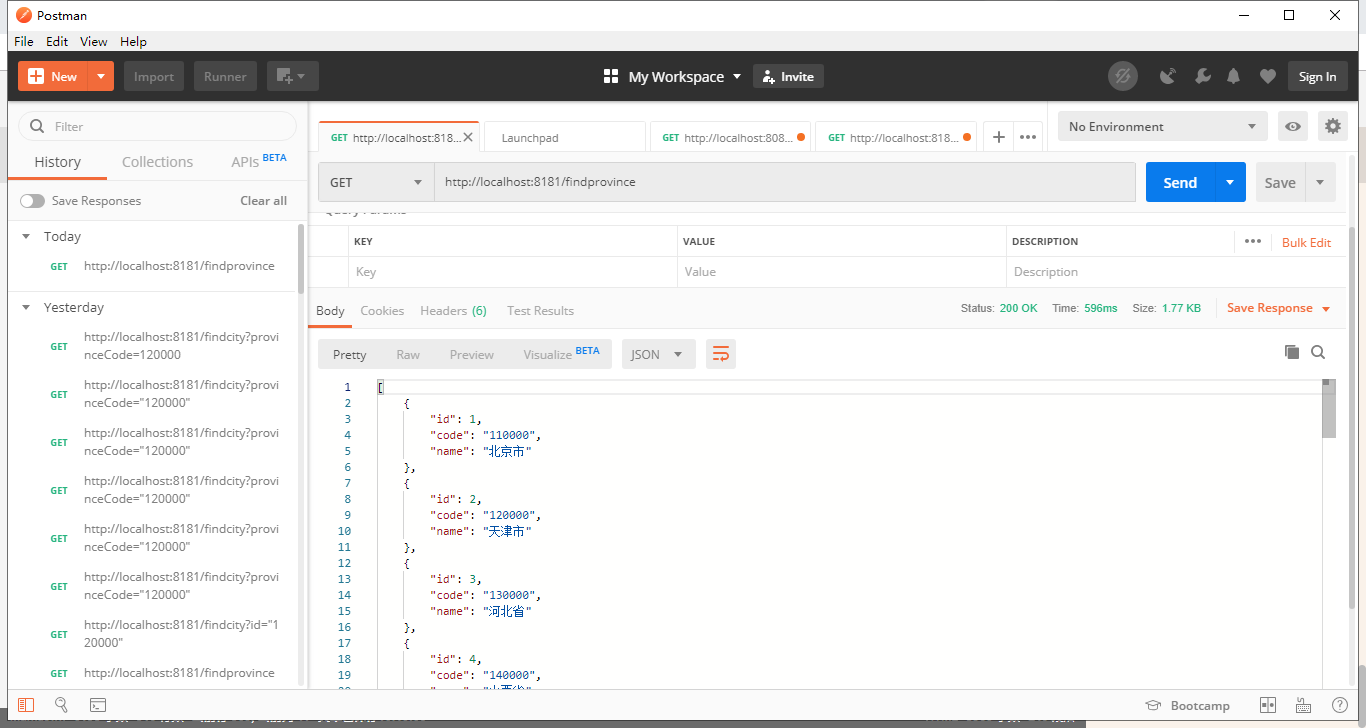
Task: Open Send button dropdown arrow
Action: coord(1230,182)
